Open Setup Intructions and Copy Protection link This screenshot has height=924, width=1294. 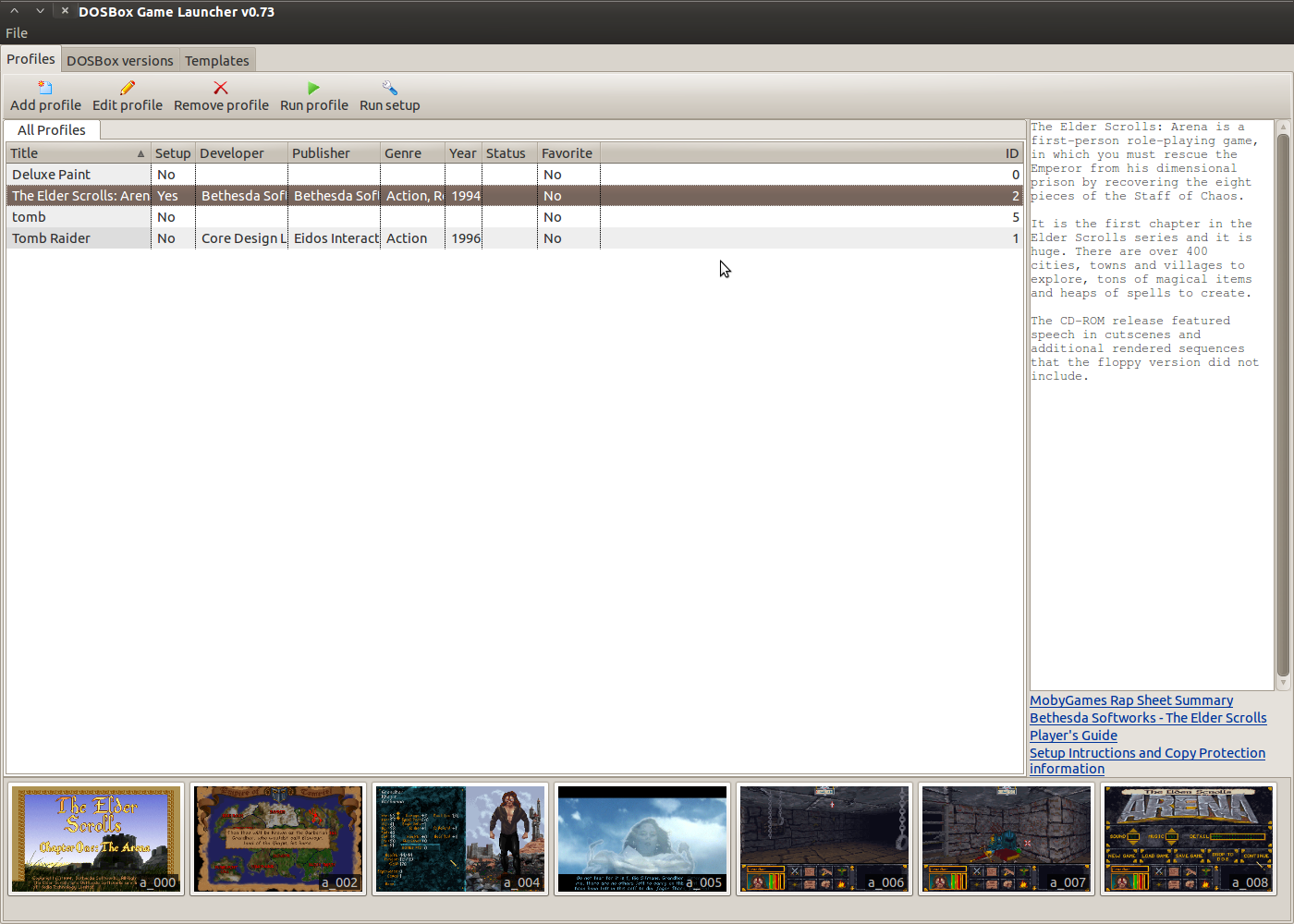[1147, 760]
